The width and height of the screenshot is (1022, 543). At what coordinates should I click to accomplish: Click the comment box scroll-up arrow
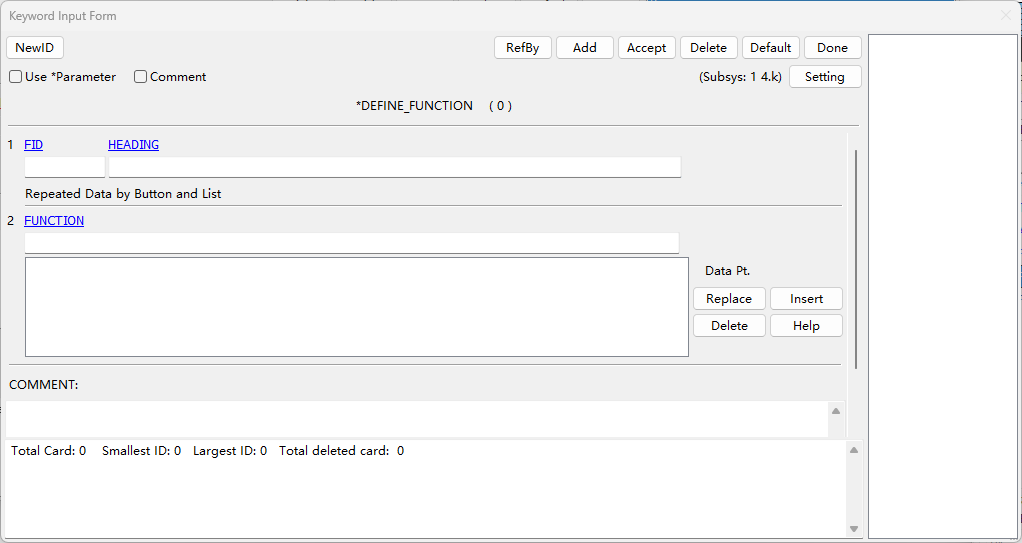(x=836, y=411)
